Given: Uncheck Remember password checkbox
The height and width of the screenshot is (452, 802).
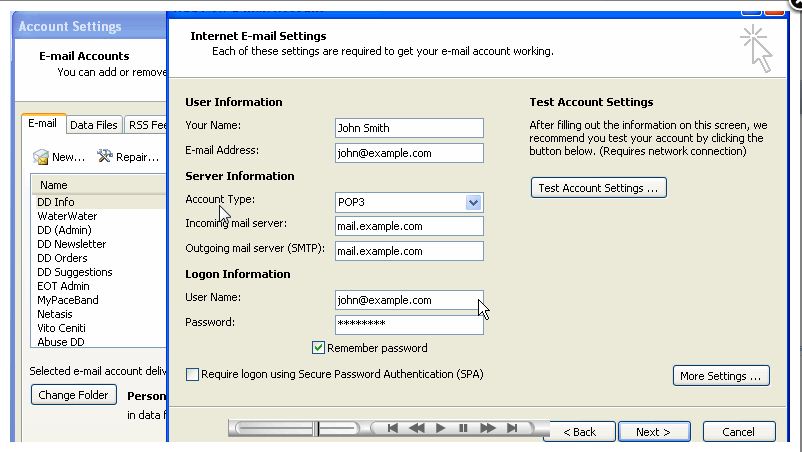Looking at the screenshot, I should [x=318, y=348].
